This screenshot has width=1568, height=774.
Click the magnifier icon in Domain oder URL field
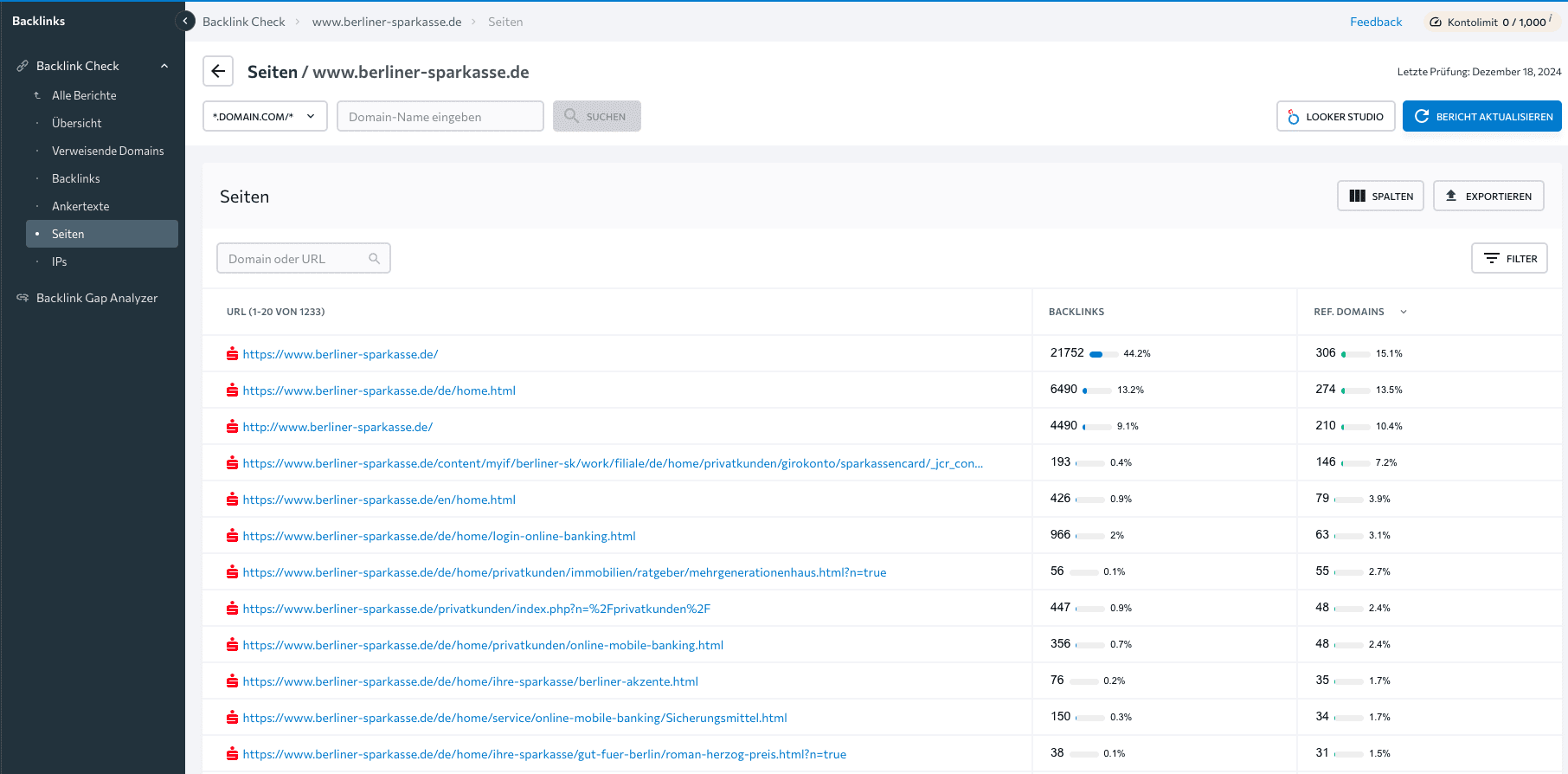tap(375, 258)
